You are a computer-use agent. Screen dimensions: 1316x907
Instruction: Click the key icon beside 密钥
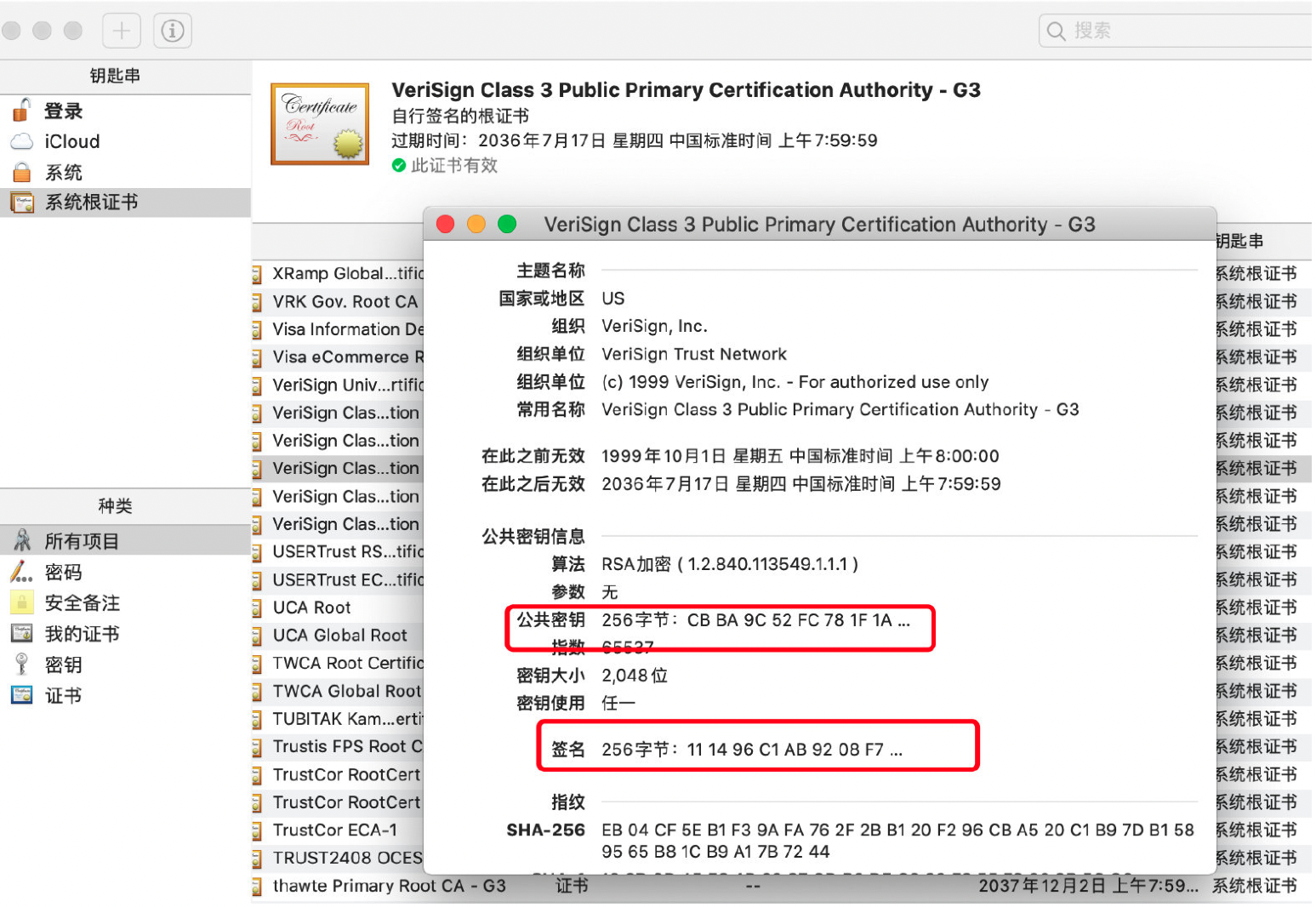(21, 664)
